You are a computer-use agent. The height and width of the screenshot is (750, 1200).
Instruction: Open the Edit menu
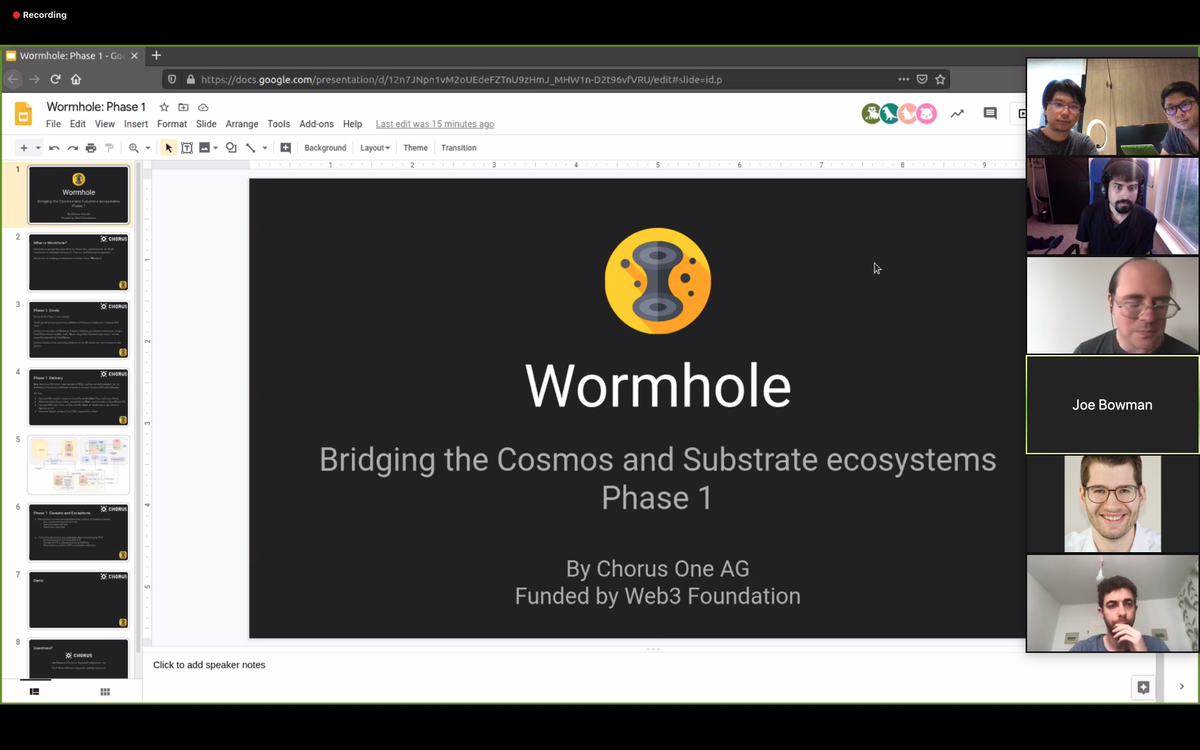click(78, 124)
